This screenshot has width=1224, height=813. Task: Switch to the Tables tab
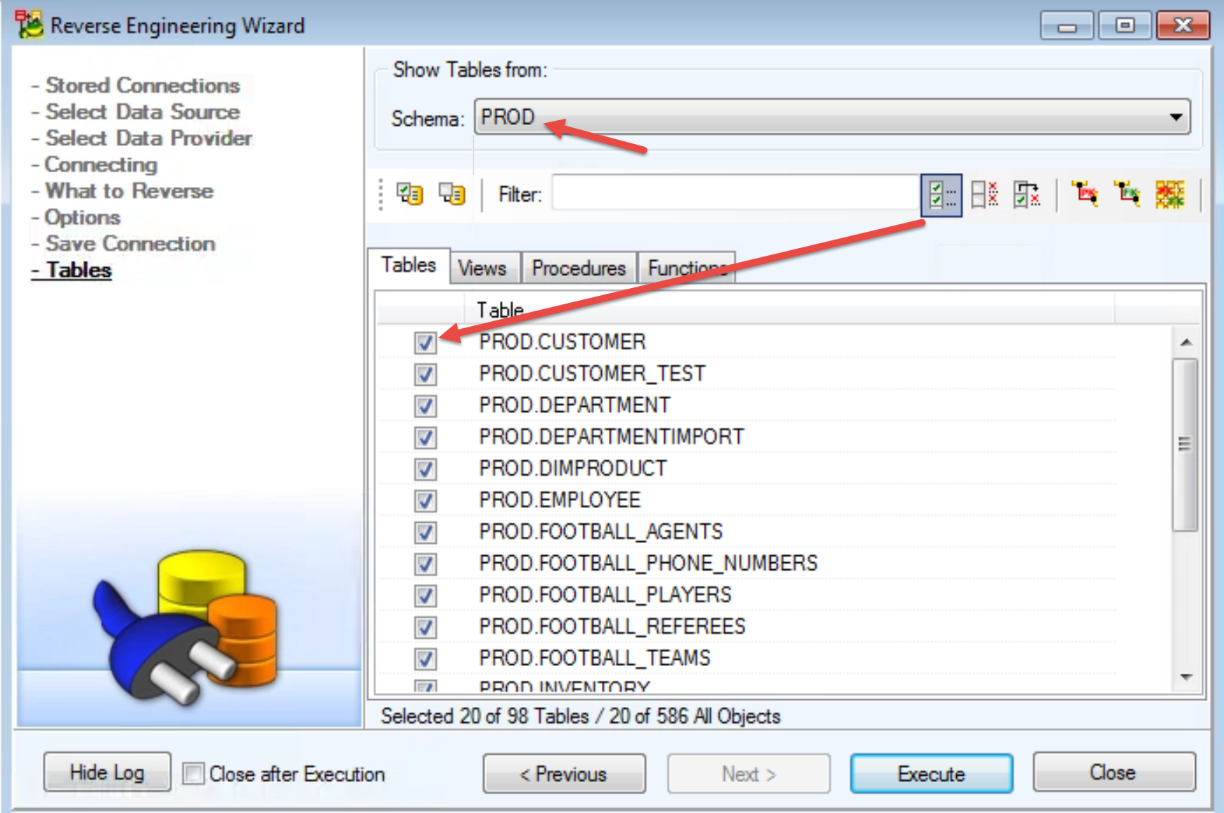(409, 265)
